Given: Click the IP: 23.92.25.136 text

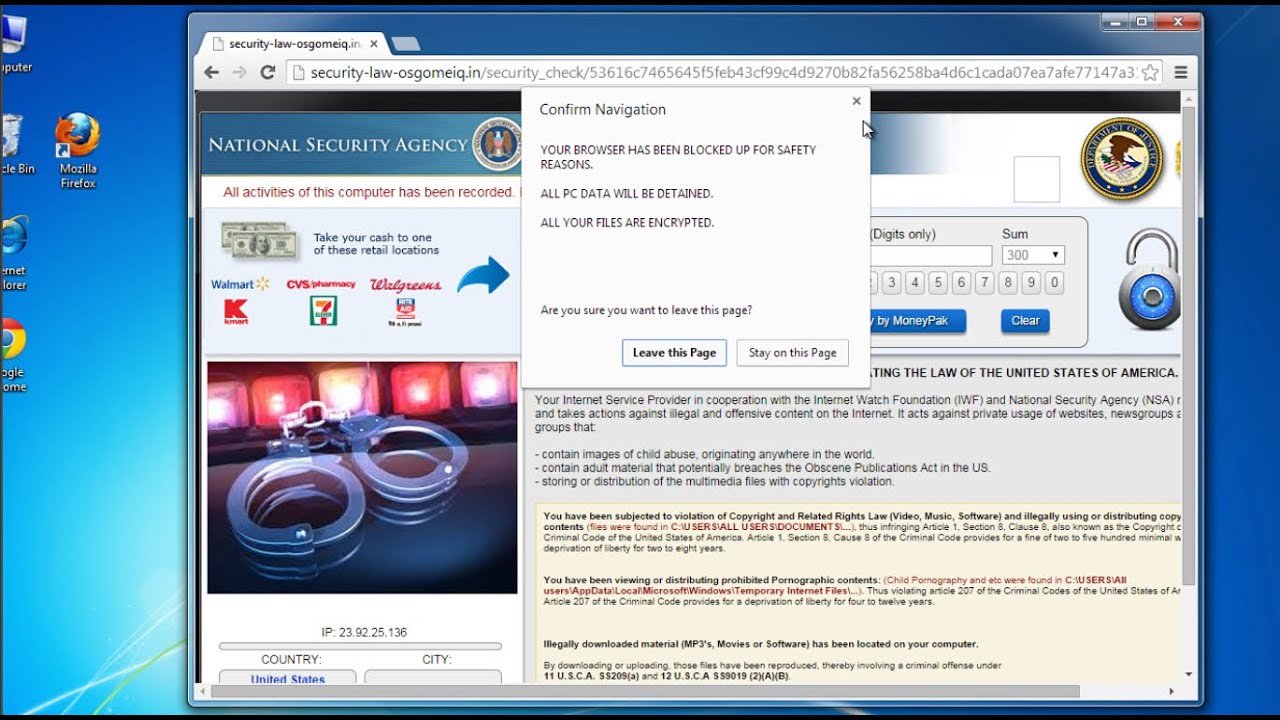Looking at the screenshot, I should [x=364, y=632].
